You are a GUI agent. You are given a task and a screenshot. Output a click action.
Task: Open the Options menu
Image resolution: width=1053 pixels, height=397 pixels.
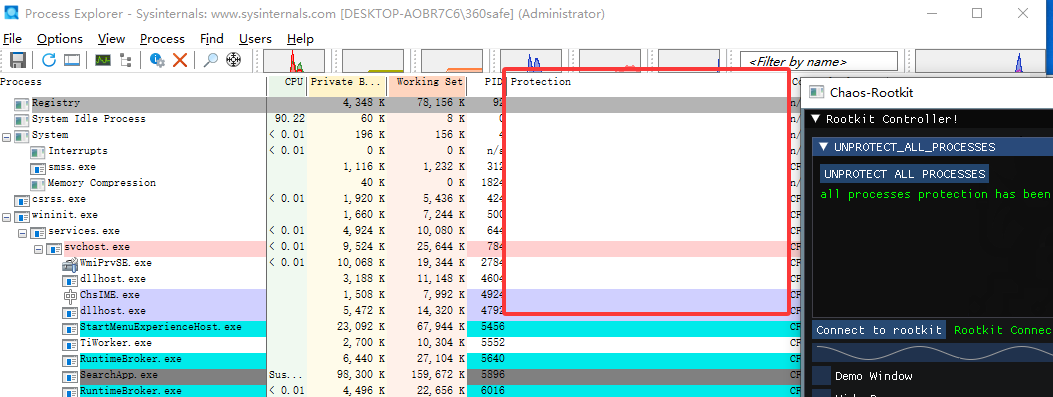click(x=60, y=39)
